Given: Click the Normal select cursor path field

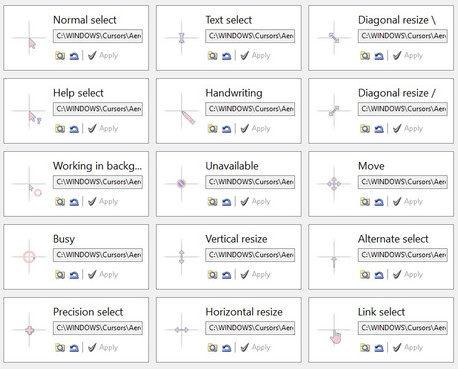Looking at the screenshot, I should [x=98, y=36].
